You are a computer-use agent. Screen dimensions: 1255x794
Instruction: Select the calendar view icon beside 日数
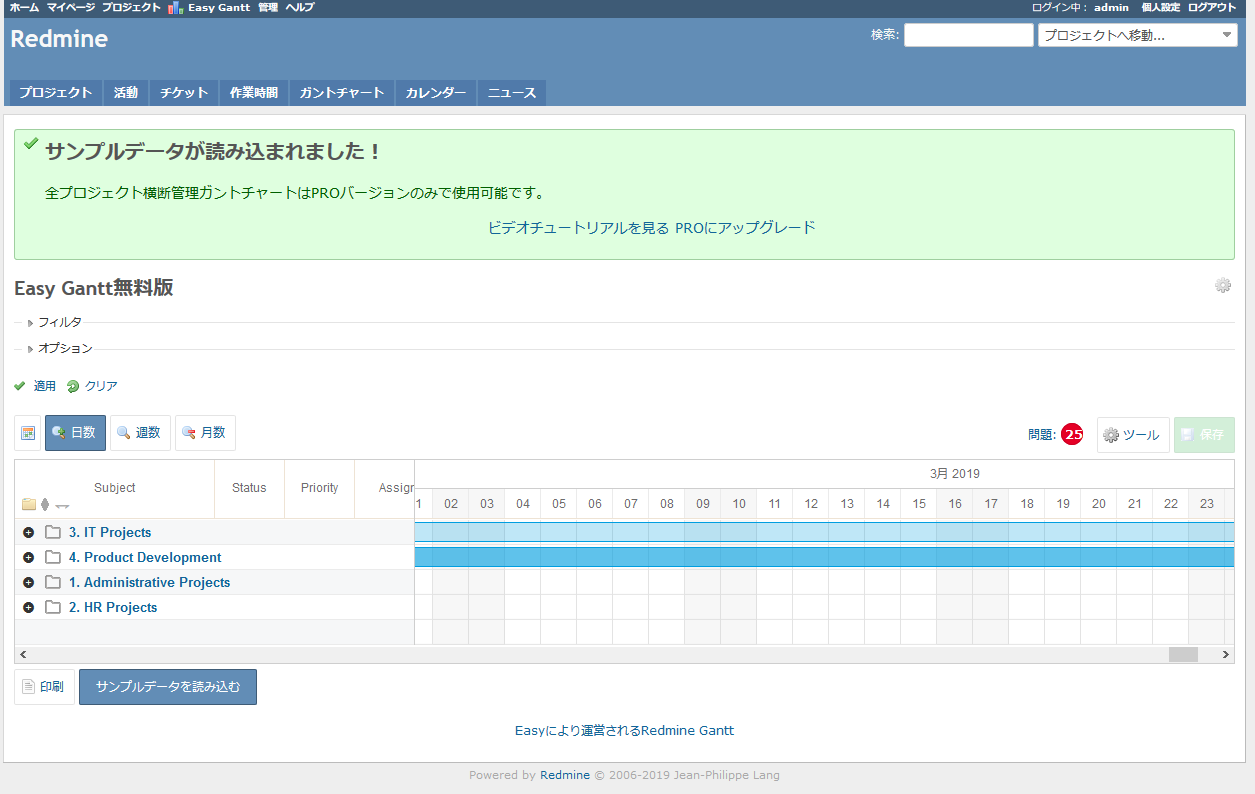click(27, 432)
